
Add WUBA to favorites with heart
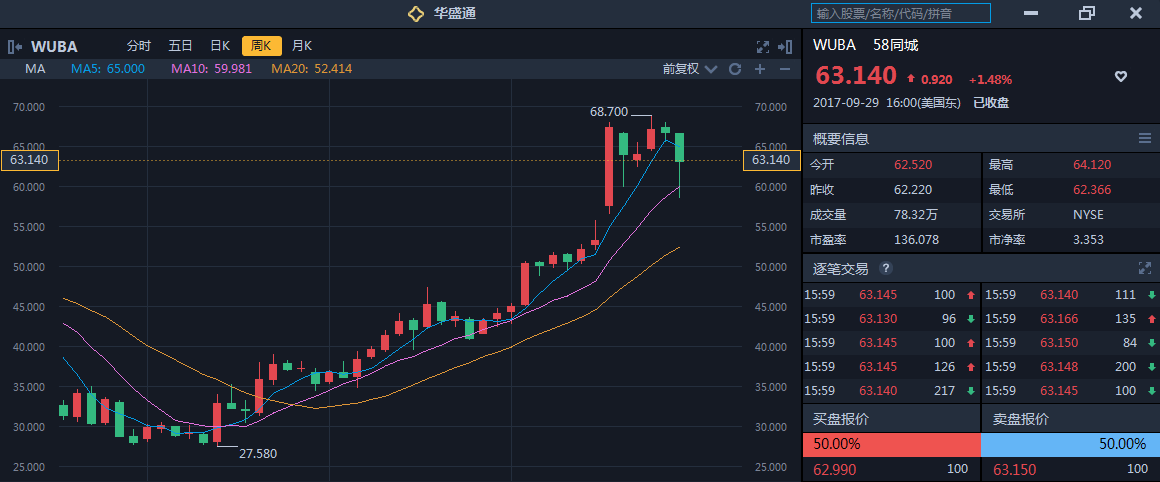click(1121, 76)
